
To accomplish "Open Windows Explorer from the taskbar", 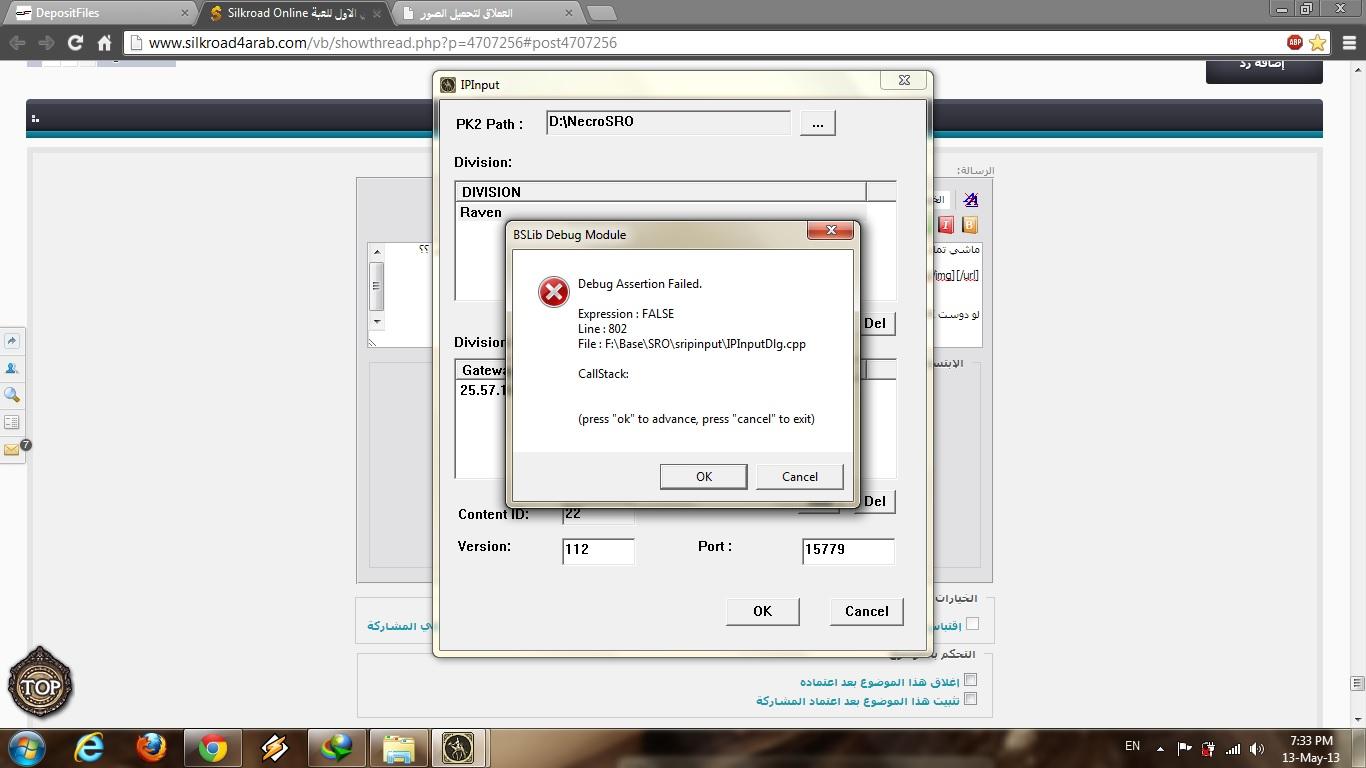I will click(398, 747).
